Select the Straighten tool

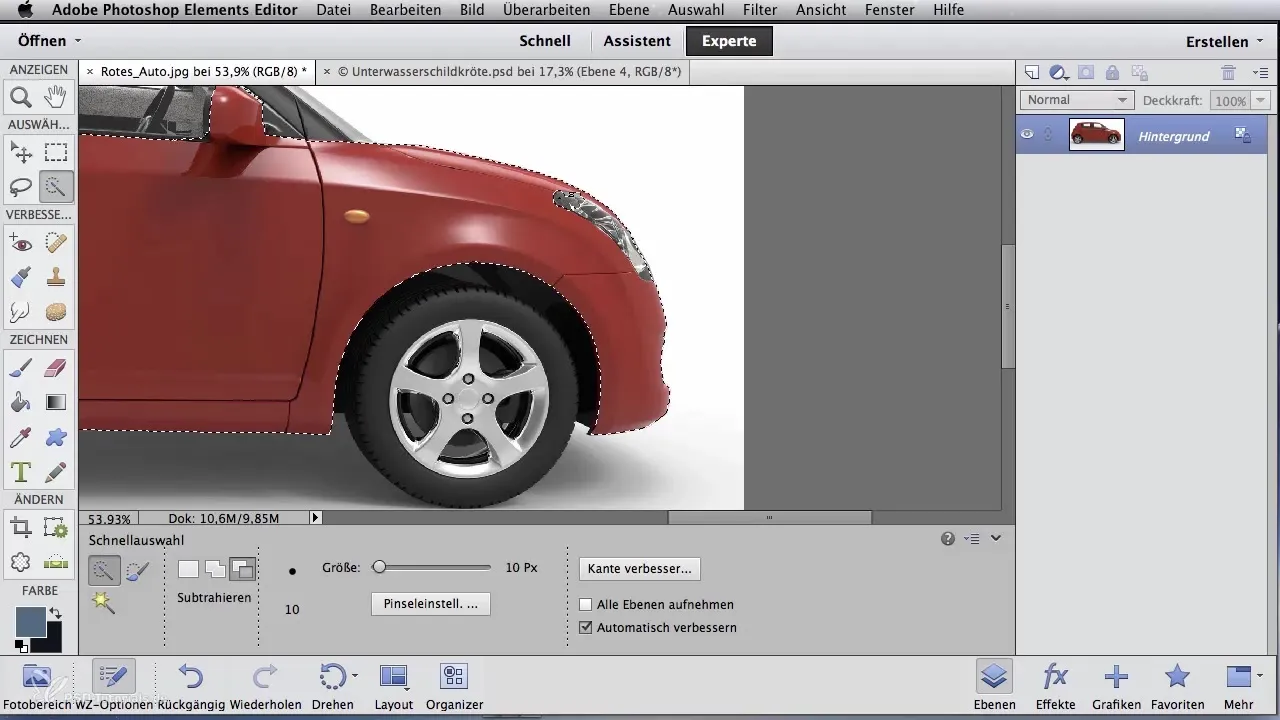point(56,562)
